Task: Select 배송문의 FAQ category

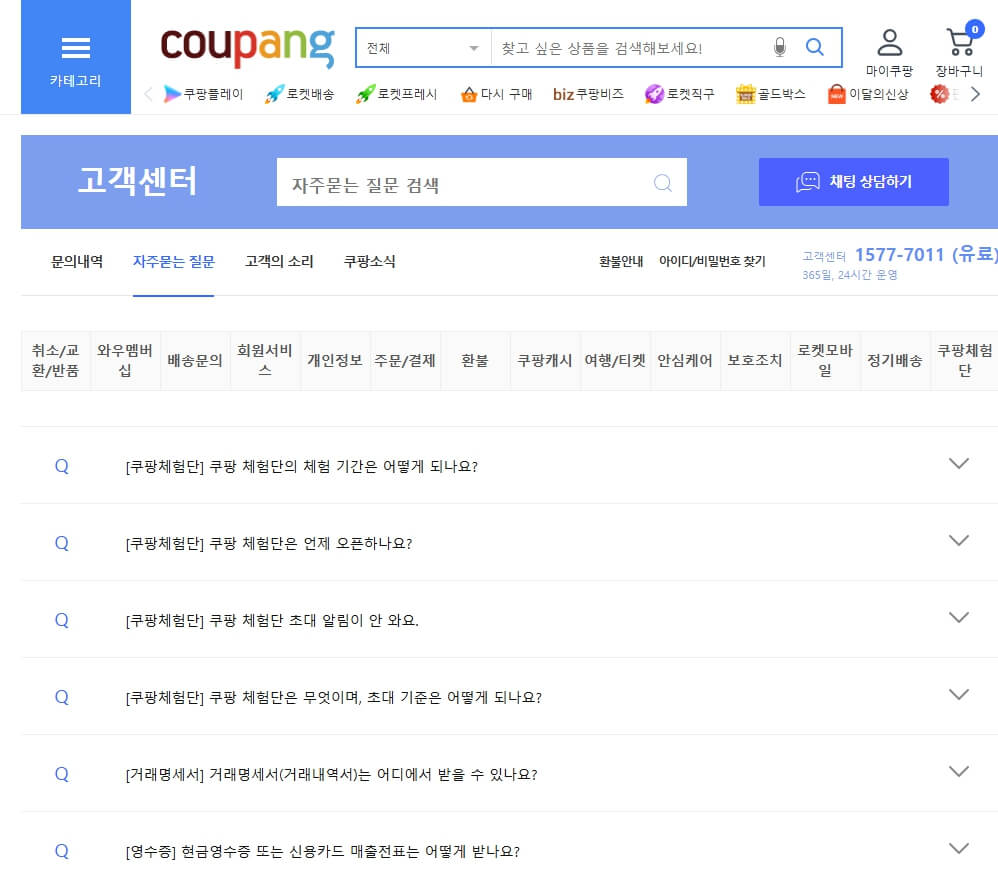Action: (x=195, y=360)
